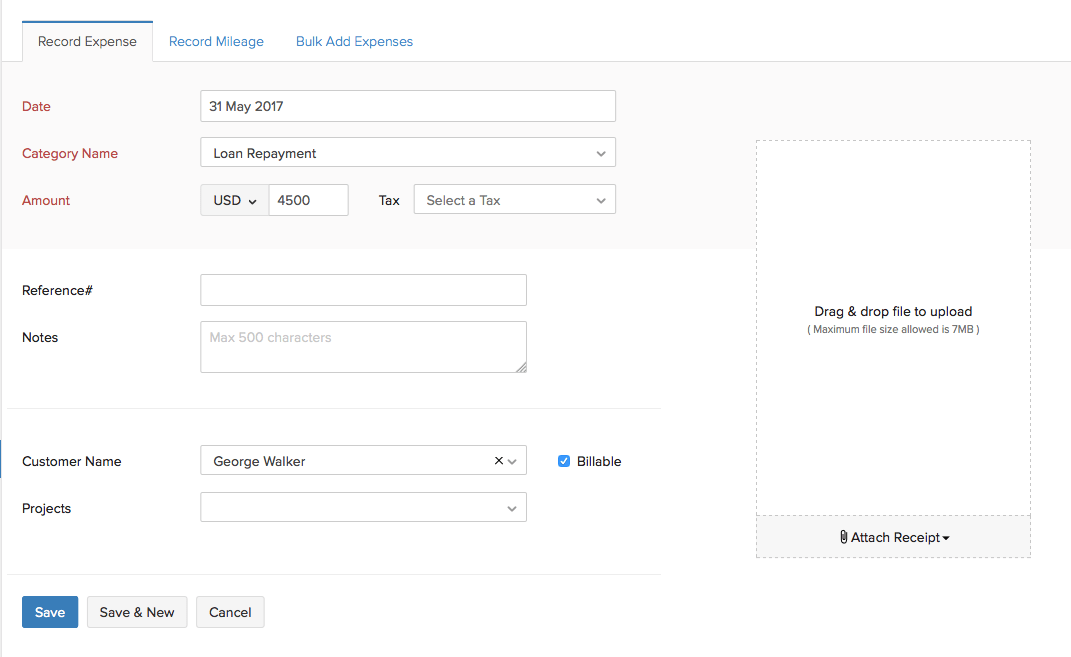This screenshot has height=657, width=1071.
Task: Click the drag and drop upload area
Action: [x=893, y=320]
